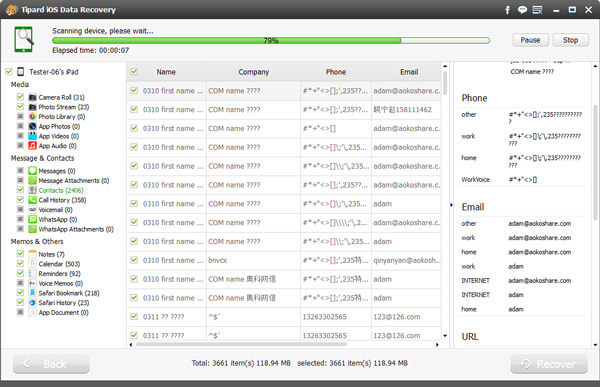Select the Message Attachments icon
This screenshot has height=387, width=600.
(x=33, y=180)
